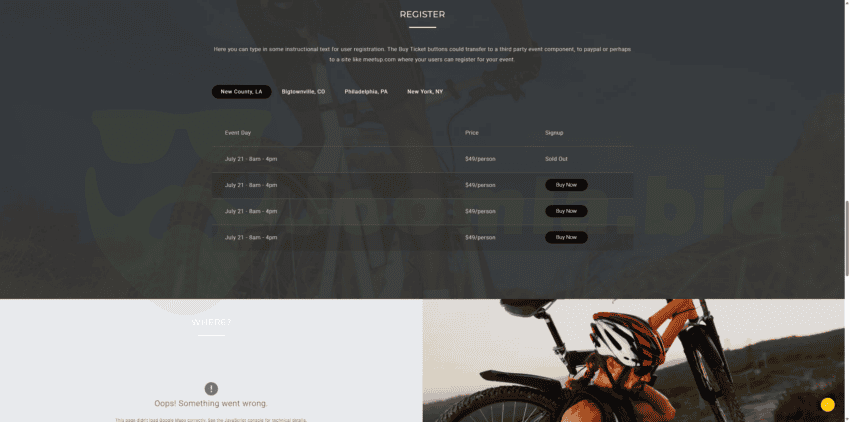The width and height of the screenshot is (850, 422).
Task: Switch to the Bigtownville, CO tab
Action: click(x=303, y=92)
